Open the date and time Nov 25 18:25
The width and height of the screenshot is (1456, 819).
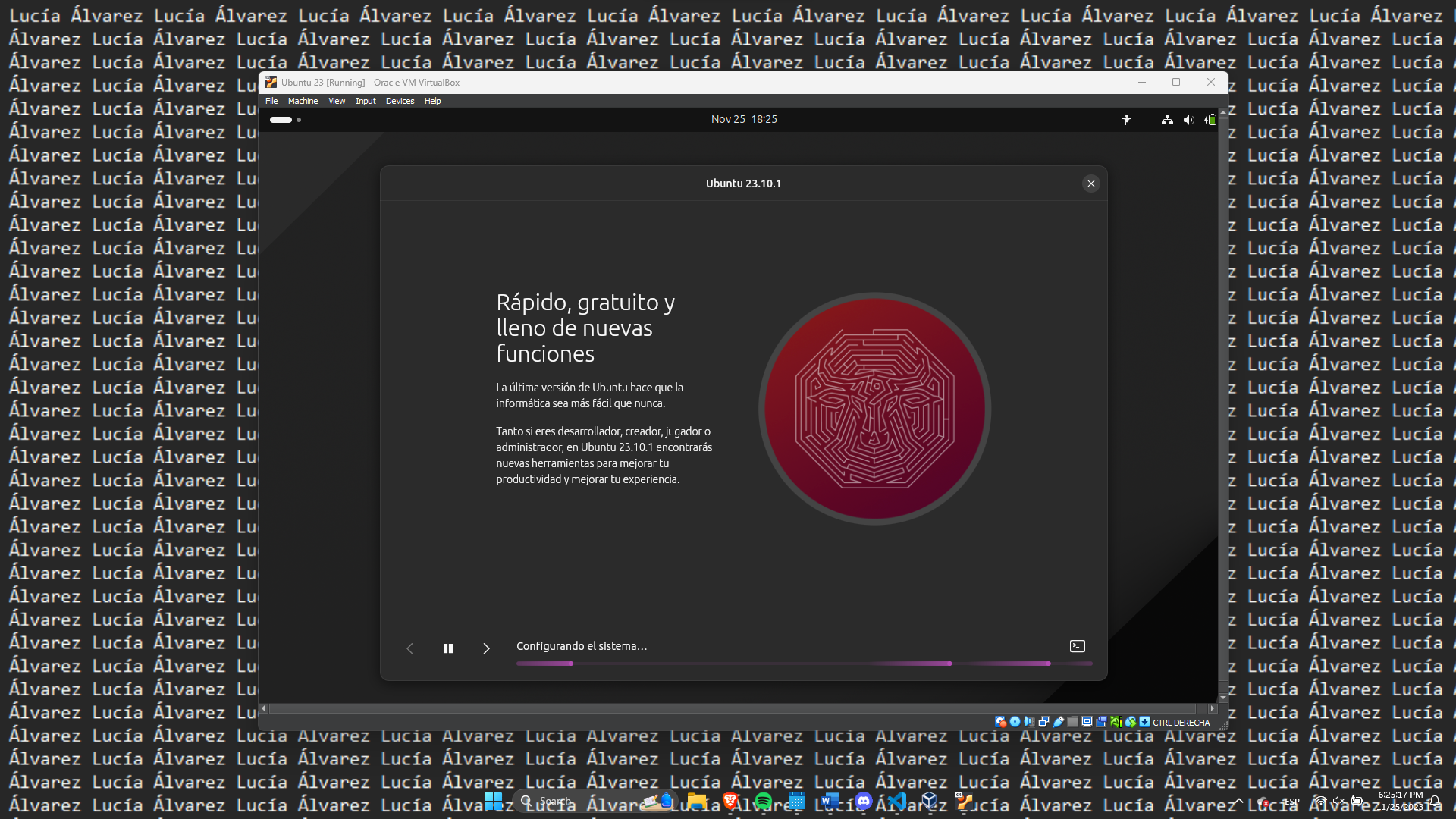click(x=743, y=119)
